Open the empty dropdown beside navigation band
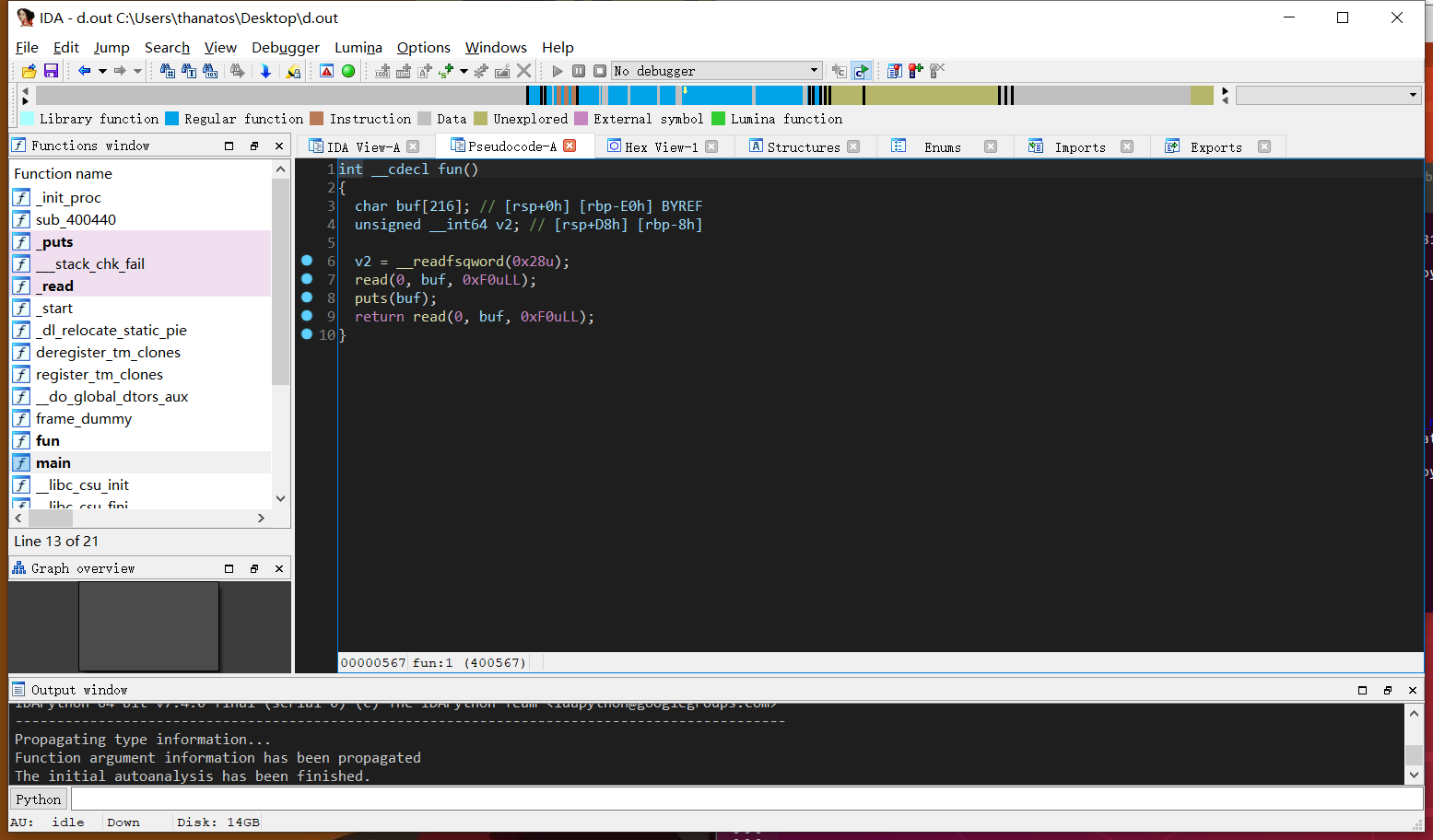 pos(1329,95)
